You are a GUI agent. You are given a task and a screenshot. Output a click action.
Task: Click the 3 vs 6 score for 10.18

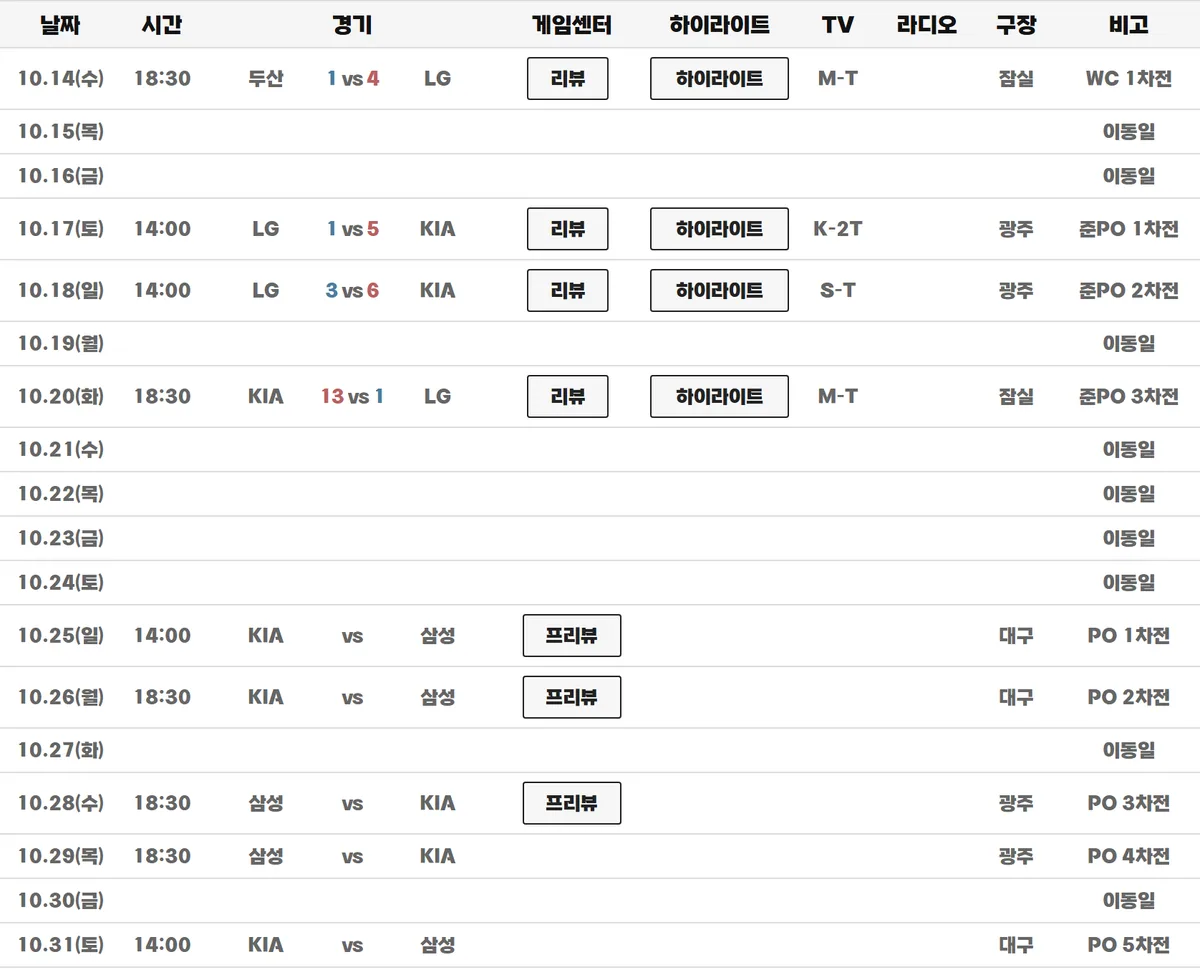353,291
